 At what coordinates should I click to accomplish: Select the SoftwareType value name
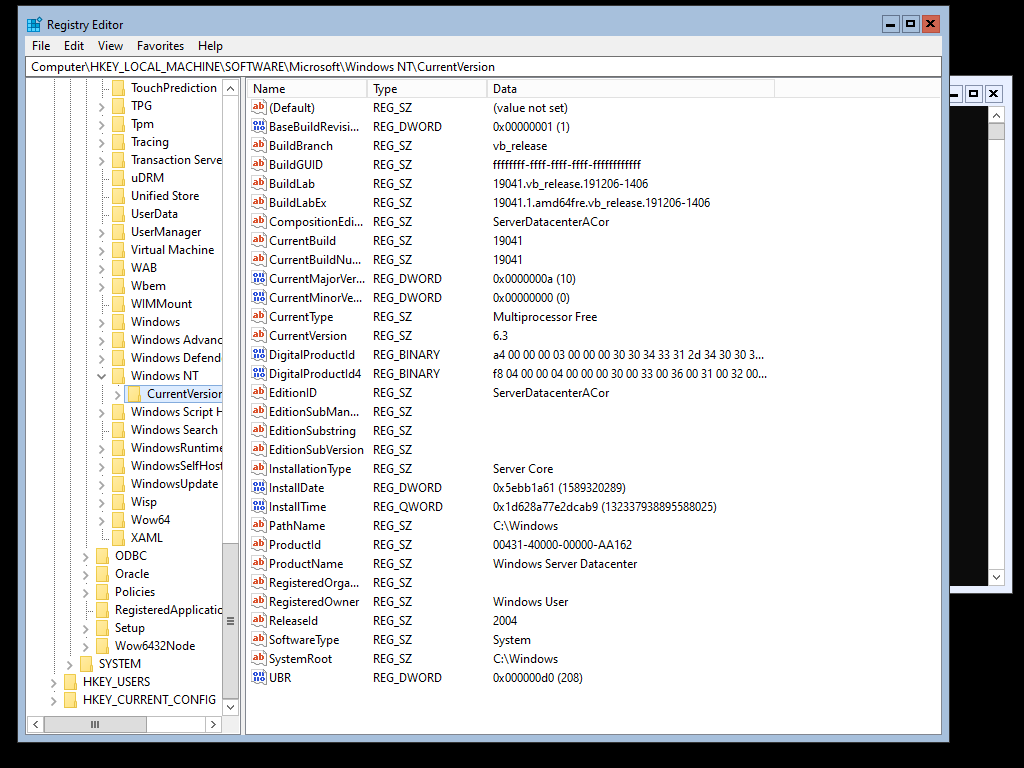coord(304,640)
